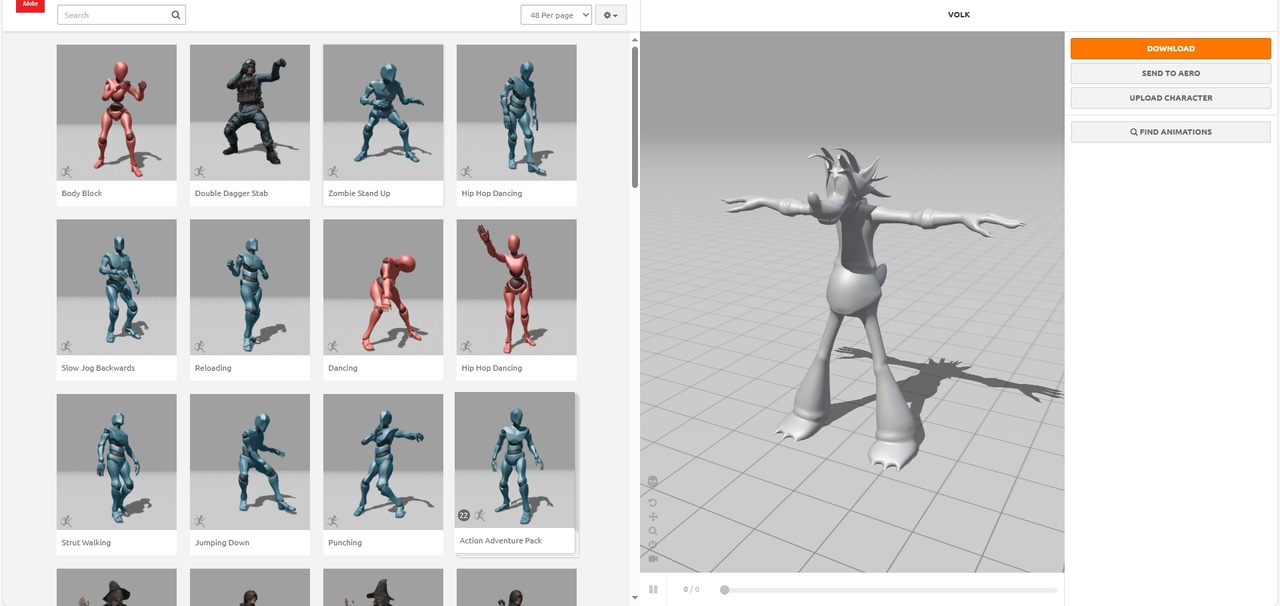Click running figure icon on Zombie Stand Up
This screenshot has height=606, width=1280.
[332, 171]
